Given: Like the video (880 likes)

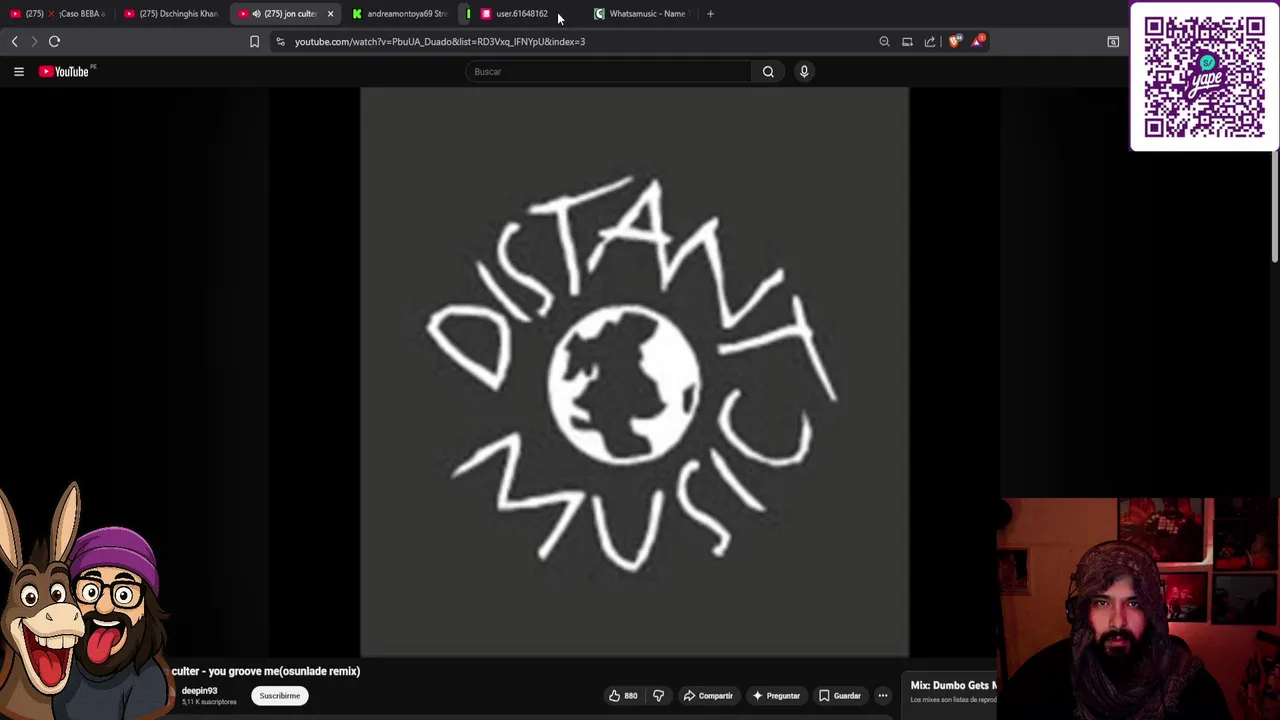Looking at the screenshot, I should (x=622, y=695).
